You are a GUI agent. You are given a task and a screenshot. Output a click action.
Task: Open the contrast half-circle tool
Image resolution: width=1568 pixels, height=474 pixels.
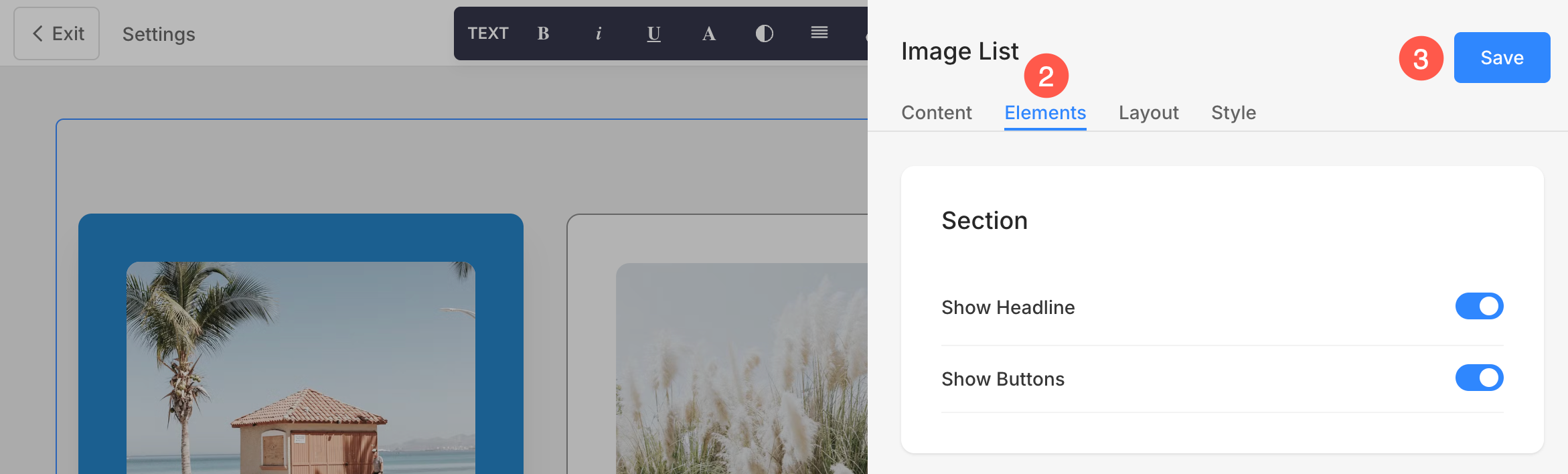[765, 33]
